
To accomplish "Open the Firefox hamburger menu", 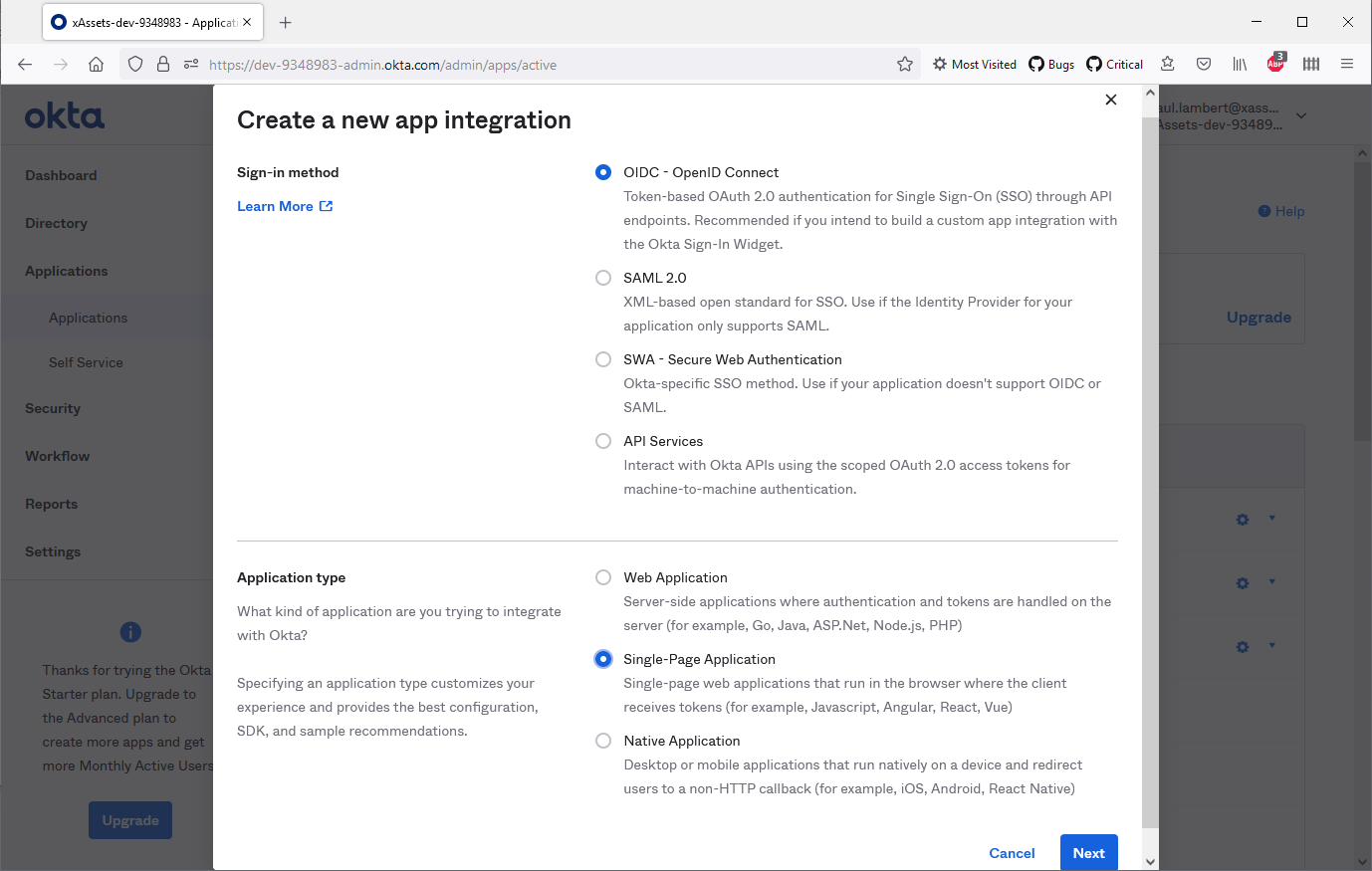I will pos(1347,63).
